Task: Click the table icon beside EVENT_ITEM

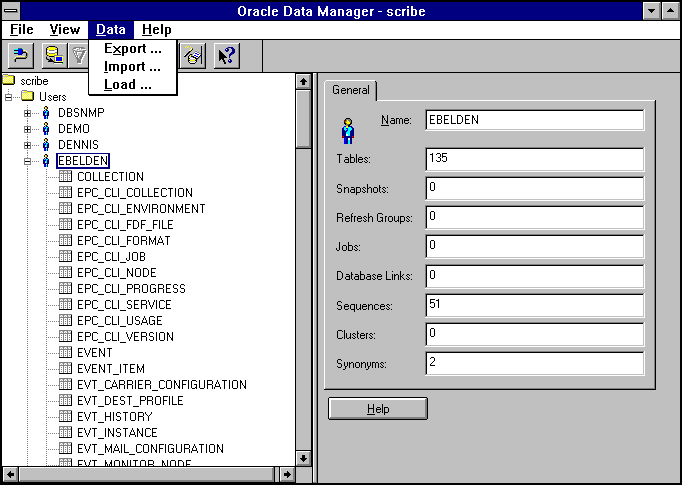Action: point(66,369)
